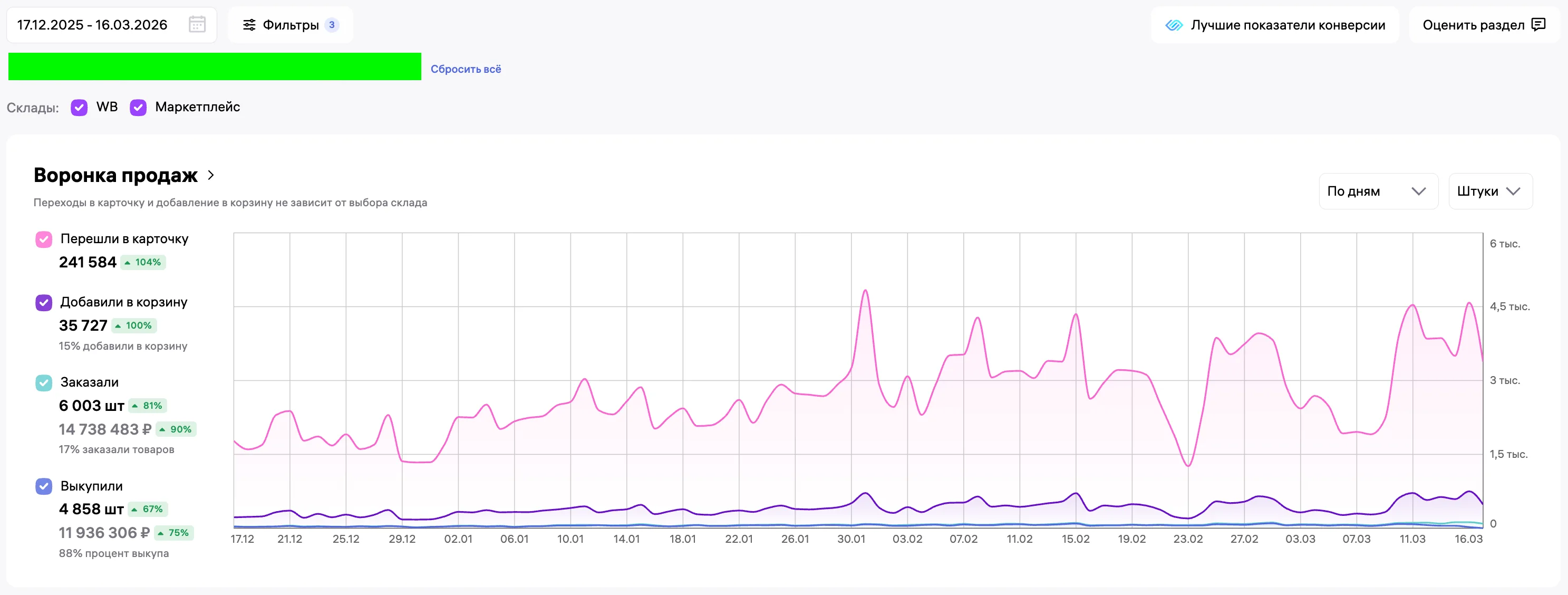Uncheck the WB warehouse checkbox
This screenshot has height=595, width=1568.
click(x=79, y=108)
